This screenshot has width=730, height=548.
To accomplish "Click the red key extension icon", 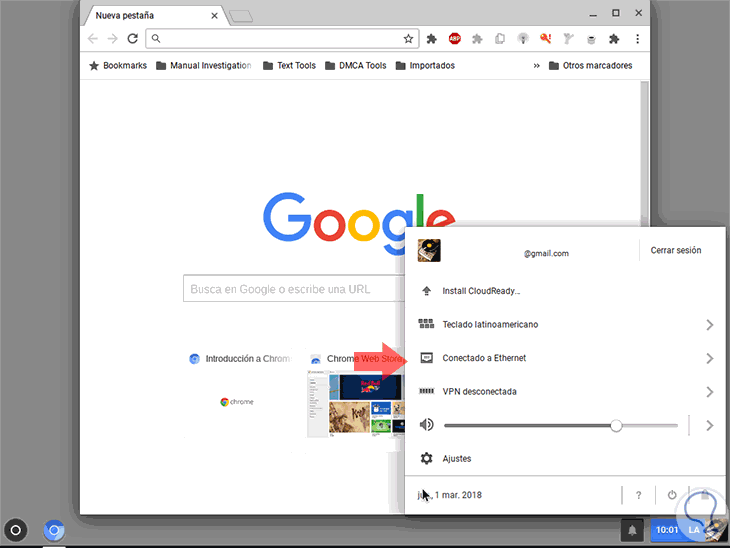I will 546,39.
